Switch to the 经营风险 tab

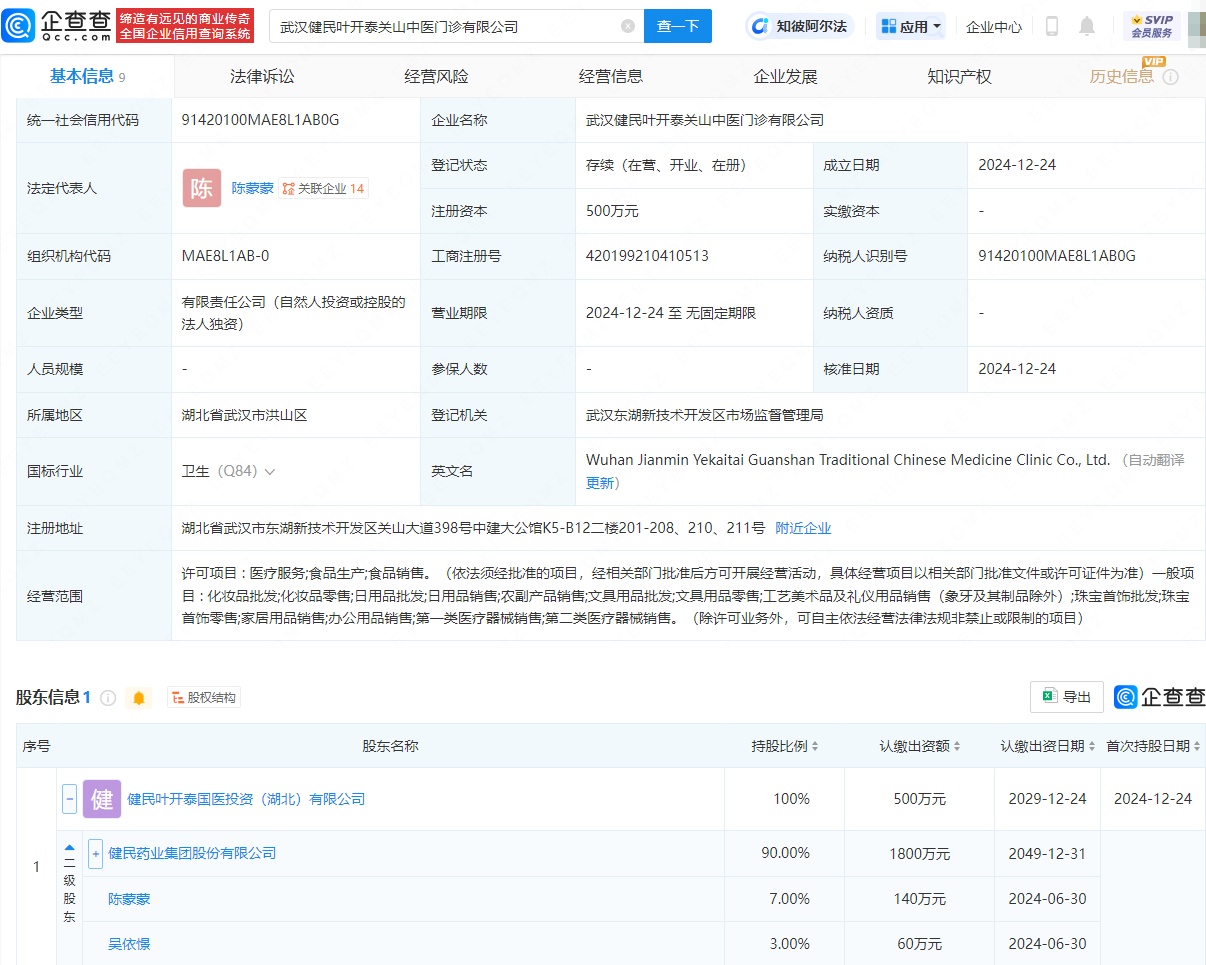pyautogui.click(x=436, y=77)
